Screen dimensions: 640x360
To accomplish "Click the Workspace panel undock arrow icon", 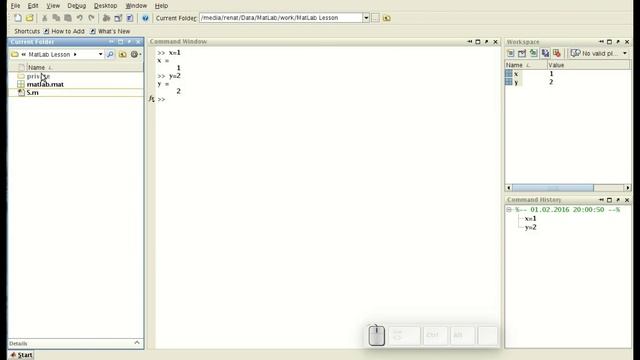I will tap(618, 42).
